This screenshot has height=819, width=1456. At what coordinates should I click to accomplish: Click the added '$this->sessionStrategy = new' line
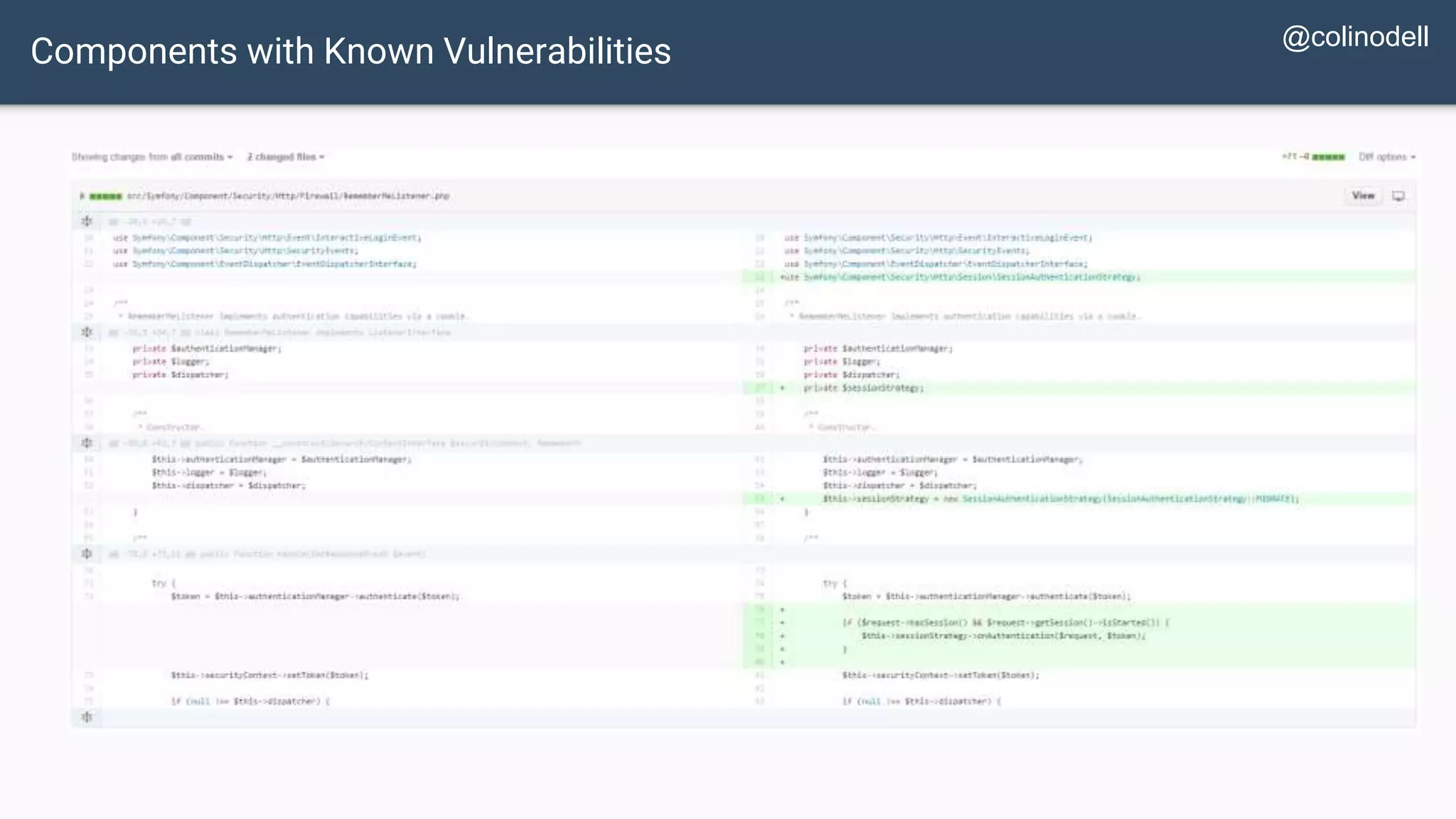pyautogui.click(x=1079, y=499)
